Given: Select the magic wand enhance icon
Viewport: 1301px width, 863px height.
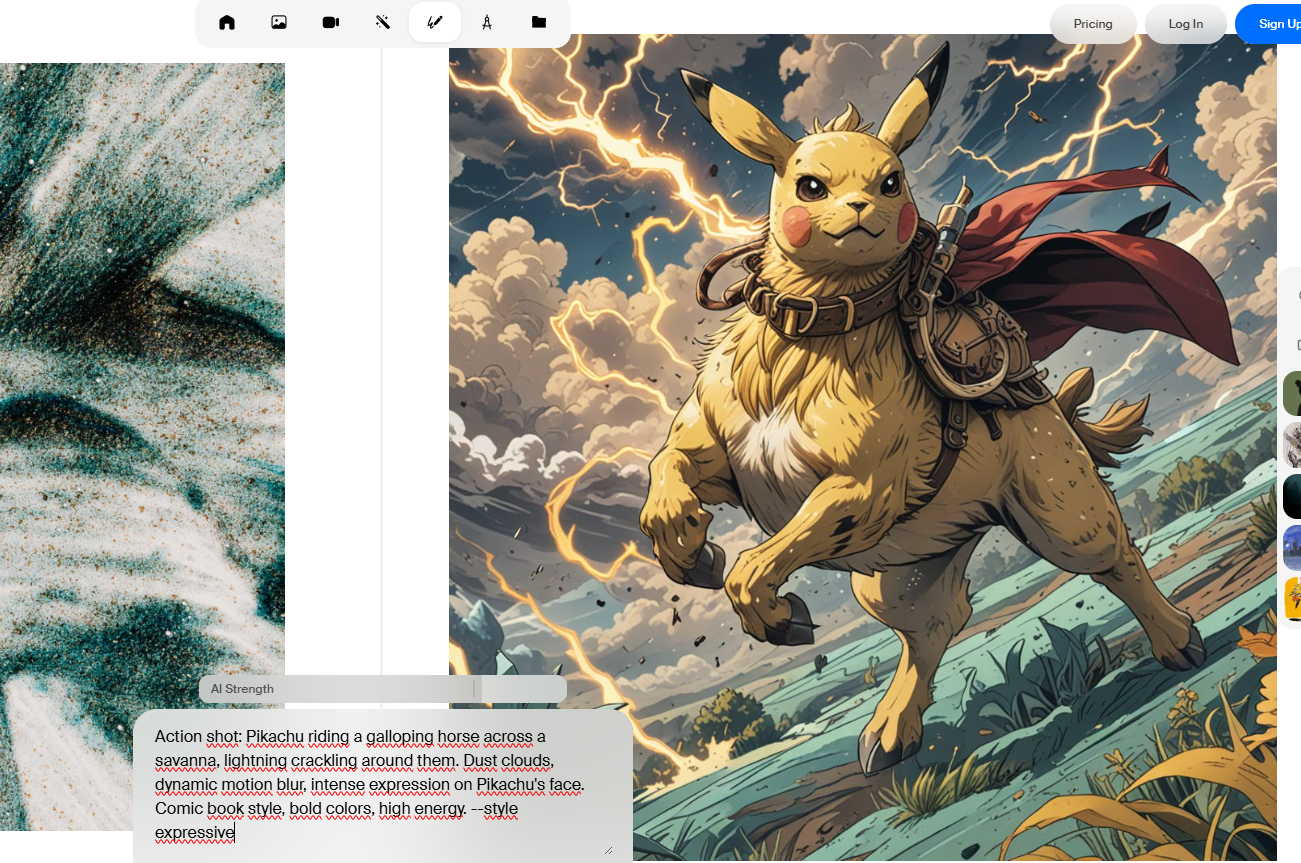Looking at the screenshot, I should click(x=383, y=22).
